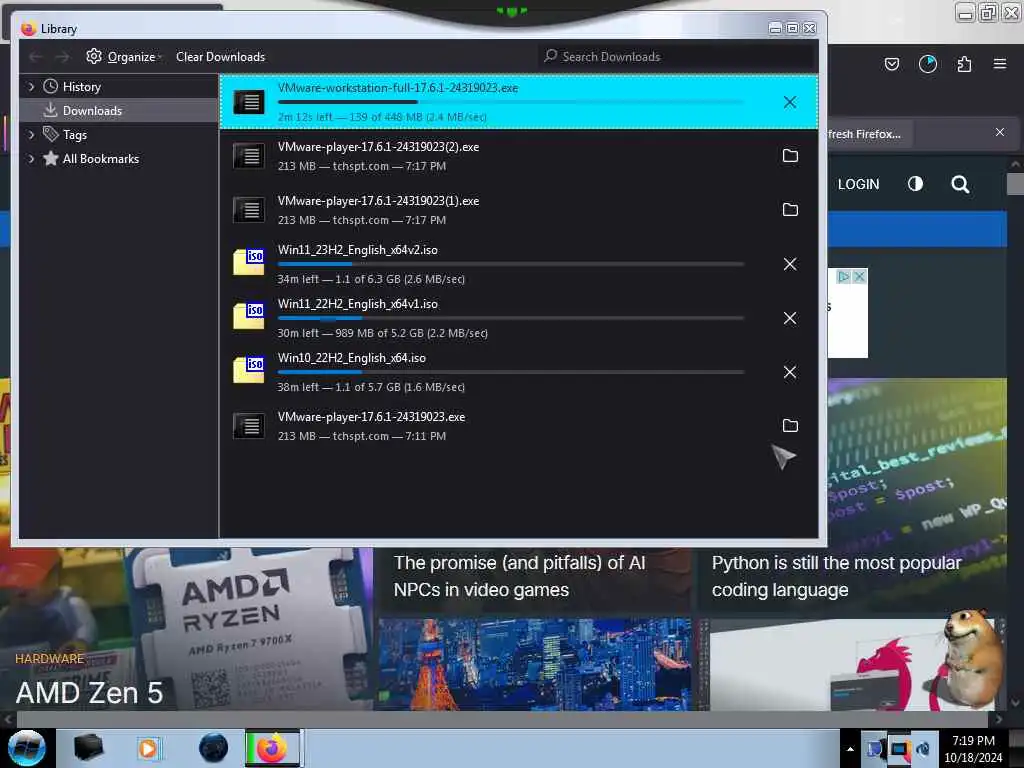
Task: Click Win11_22H2 download progress bar
Action: pyautogui.click(x=511, y=318)
